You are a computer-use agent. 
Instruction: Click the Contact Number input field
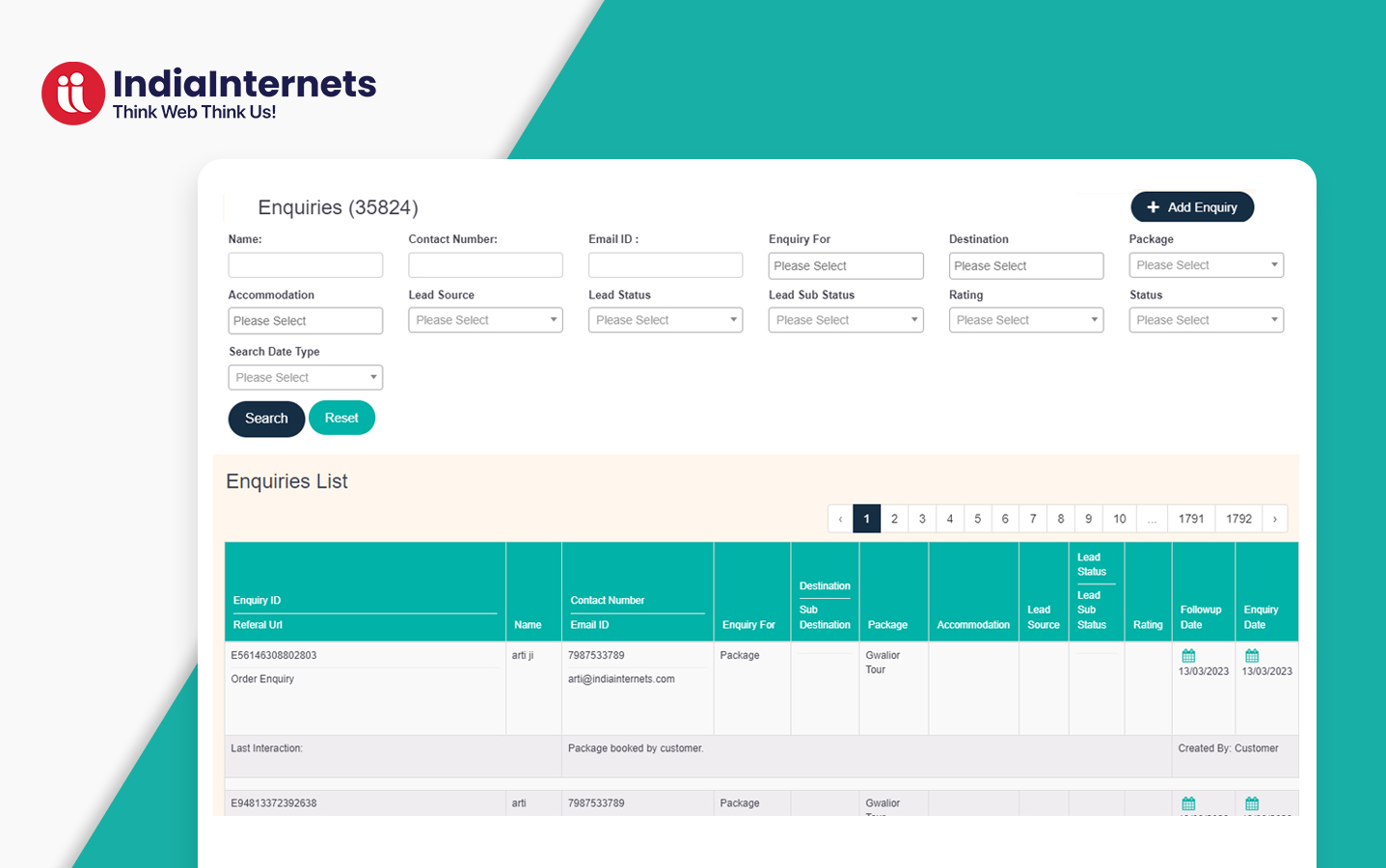[x=485, y=265]
